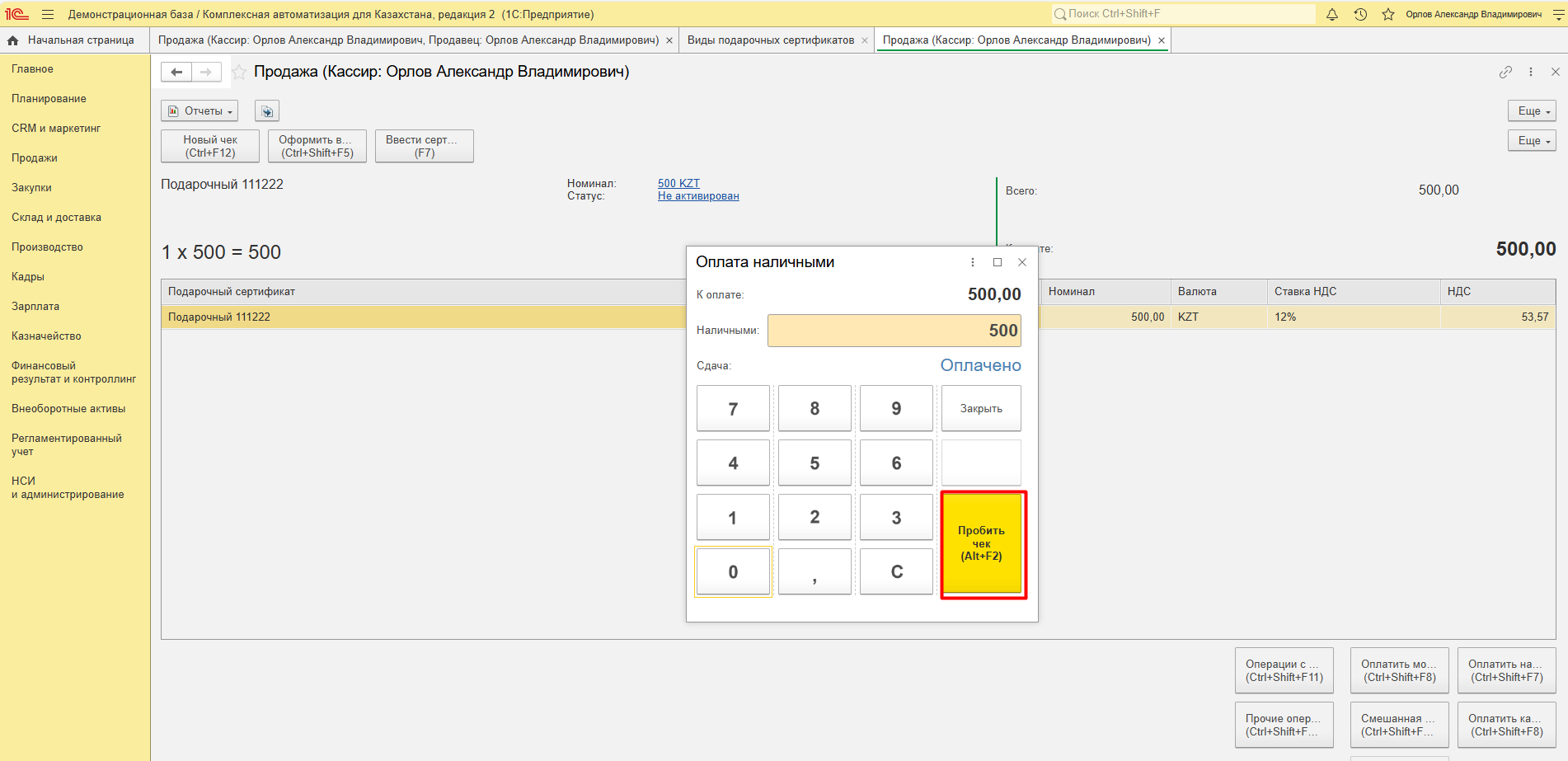Click the 500 KZT nominal link
The image size is (1568, 761).
click(x=678, y=183)
